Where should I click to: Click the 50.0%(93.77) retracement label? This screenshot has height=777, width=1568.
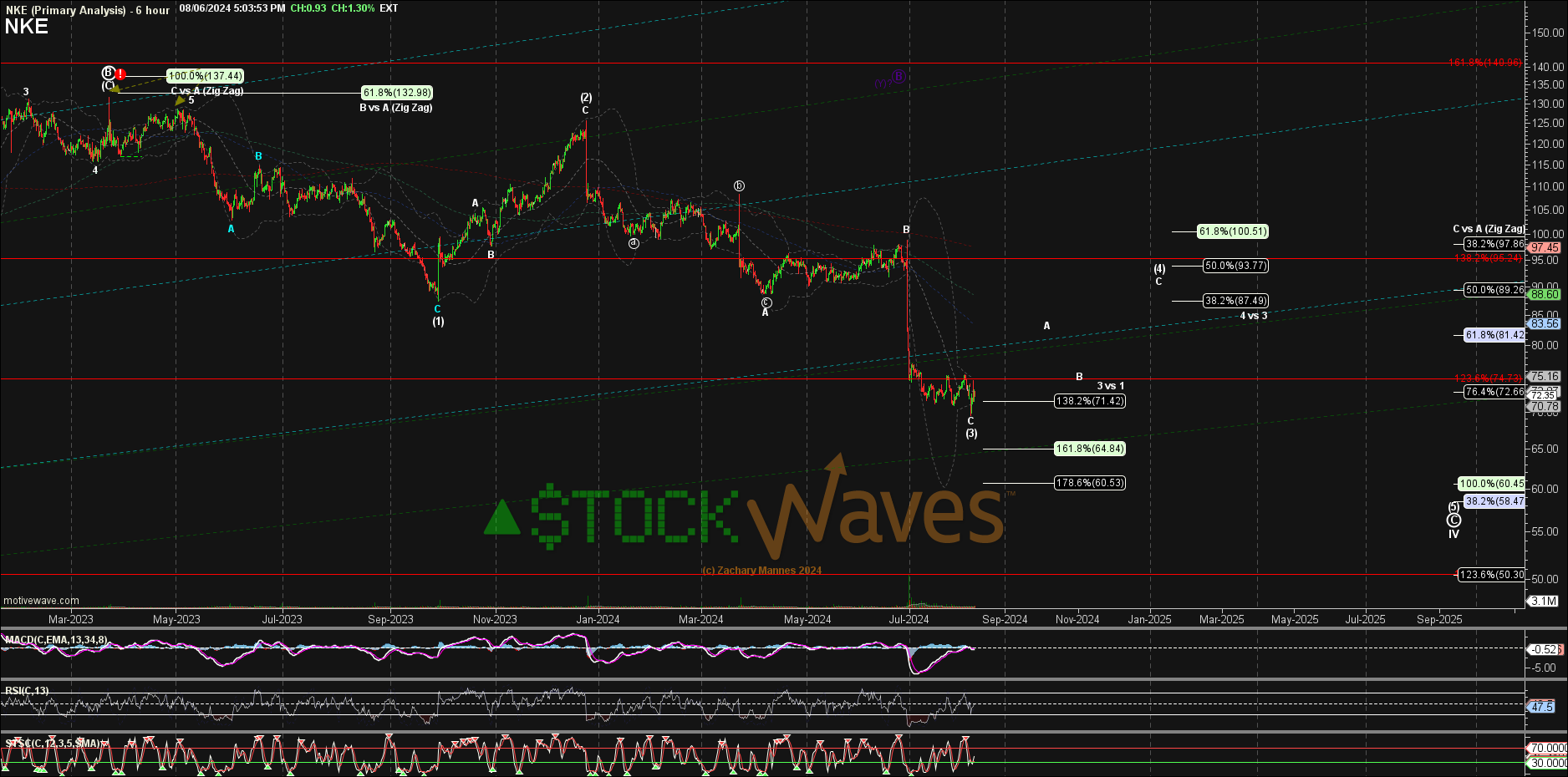coord(1235,266)
